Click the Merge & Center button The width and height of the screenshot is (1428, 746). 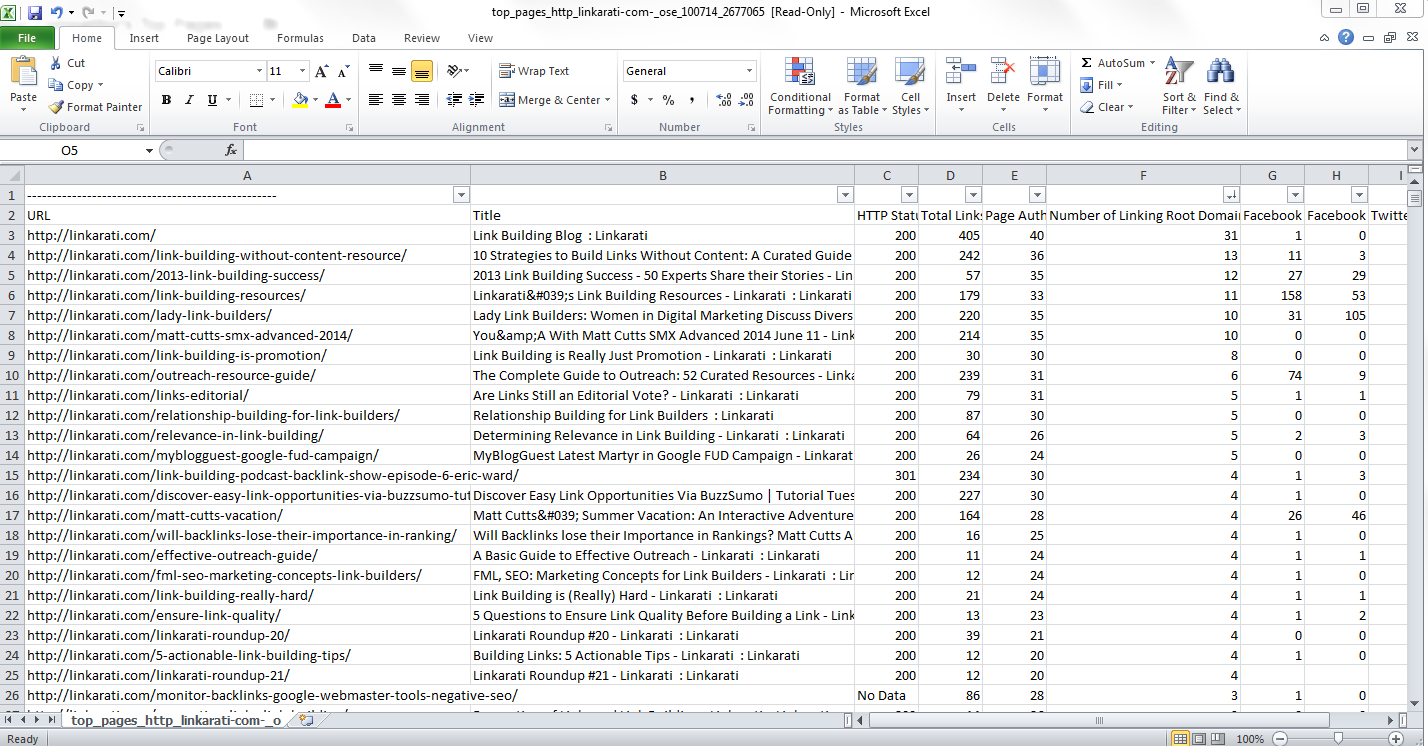(x=550, y=100)
